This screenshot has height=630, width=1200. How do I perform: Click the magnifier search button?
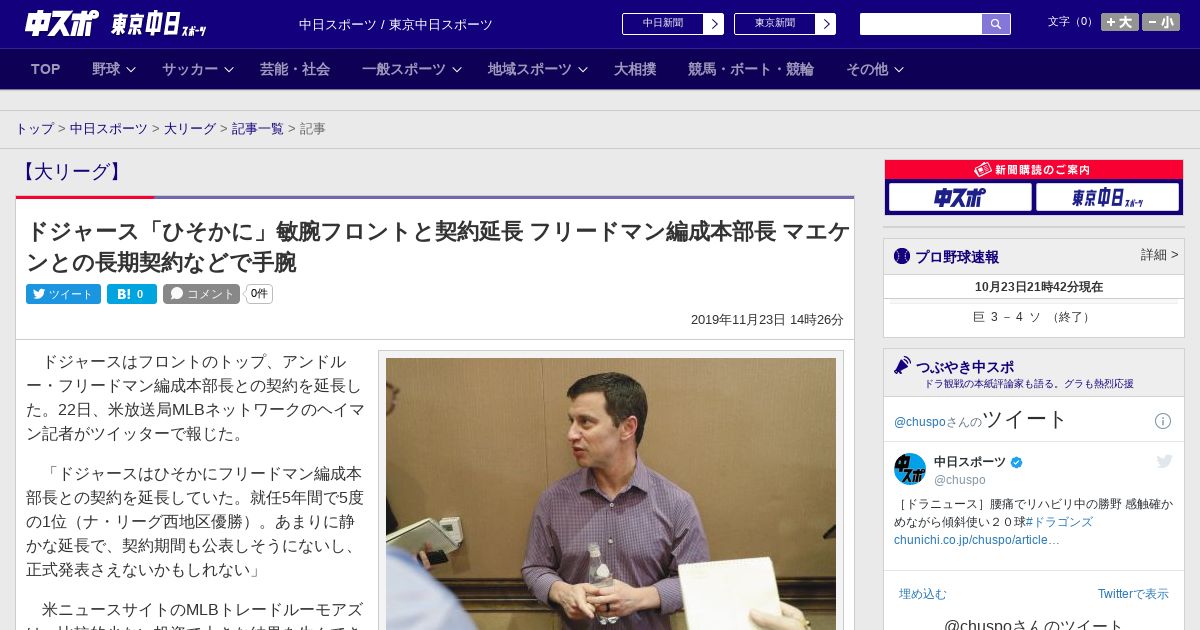pos(996,24)
